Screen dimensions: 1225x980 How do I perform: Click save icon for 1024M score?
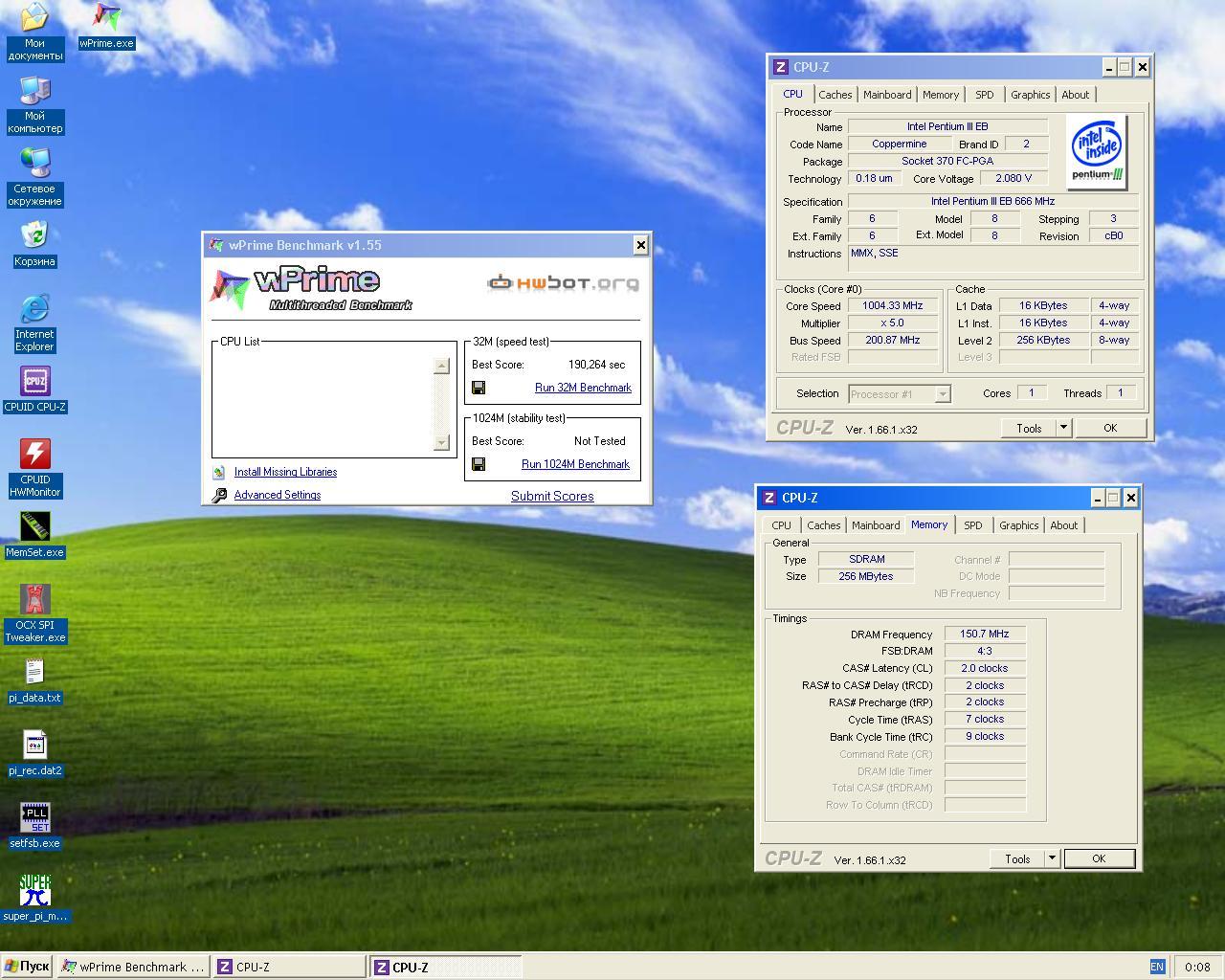(479, 464)
